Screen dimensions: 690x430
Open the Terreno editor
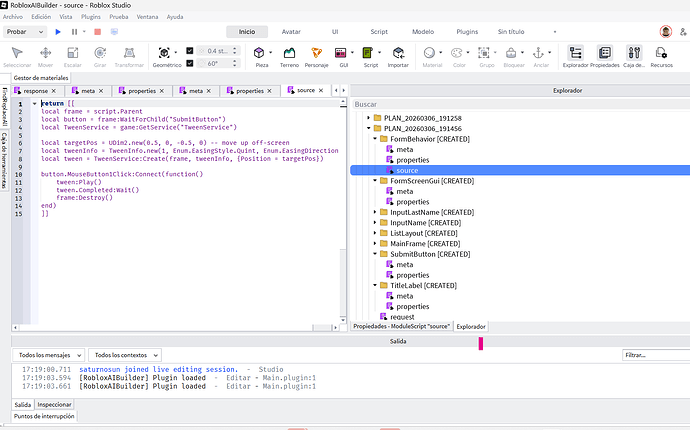pyautogui.click(x=288, y=53)
